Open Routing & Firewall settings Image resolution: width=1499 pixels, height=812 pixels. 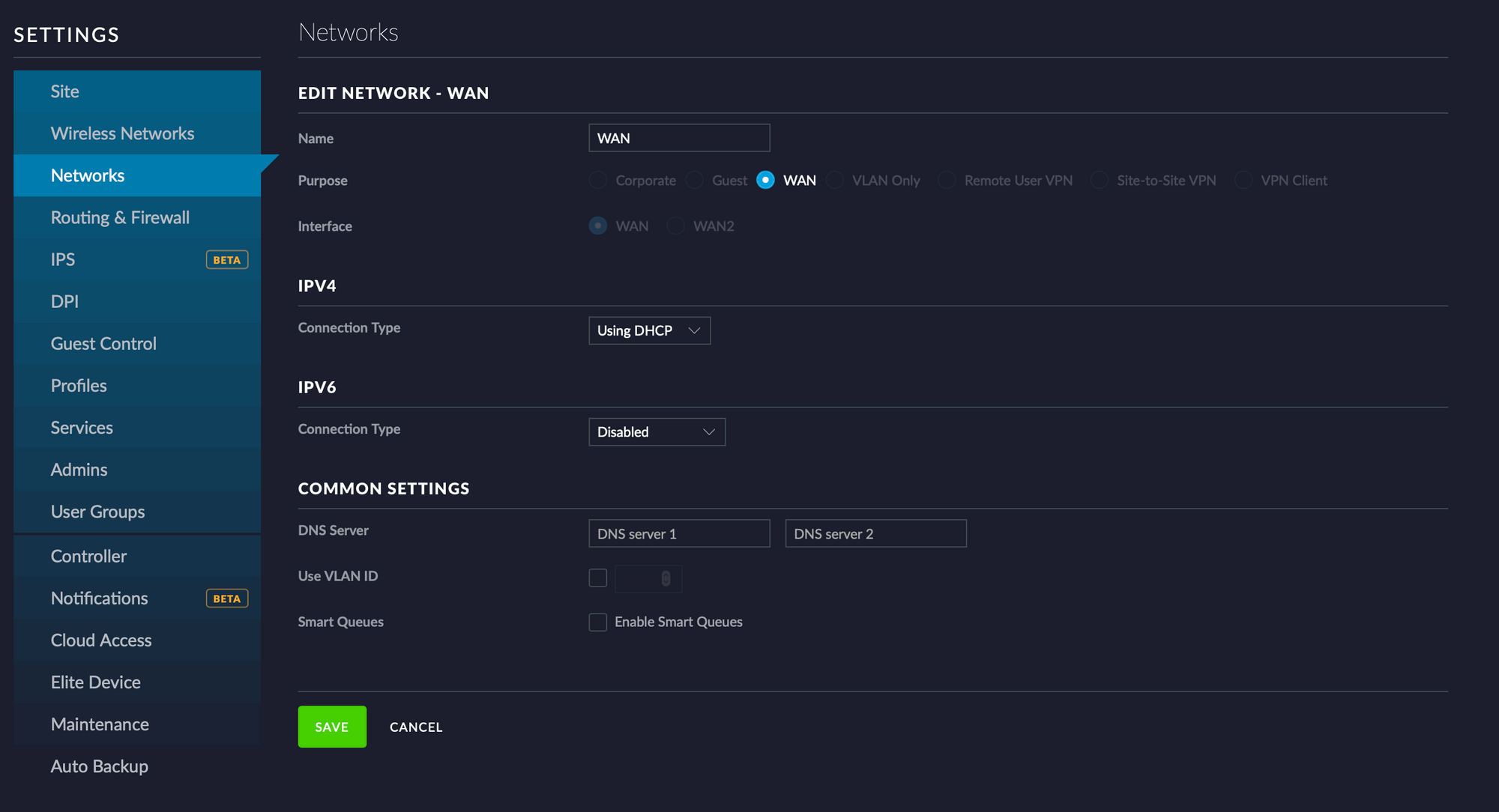point(137,217)
